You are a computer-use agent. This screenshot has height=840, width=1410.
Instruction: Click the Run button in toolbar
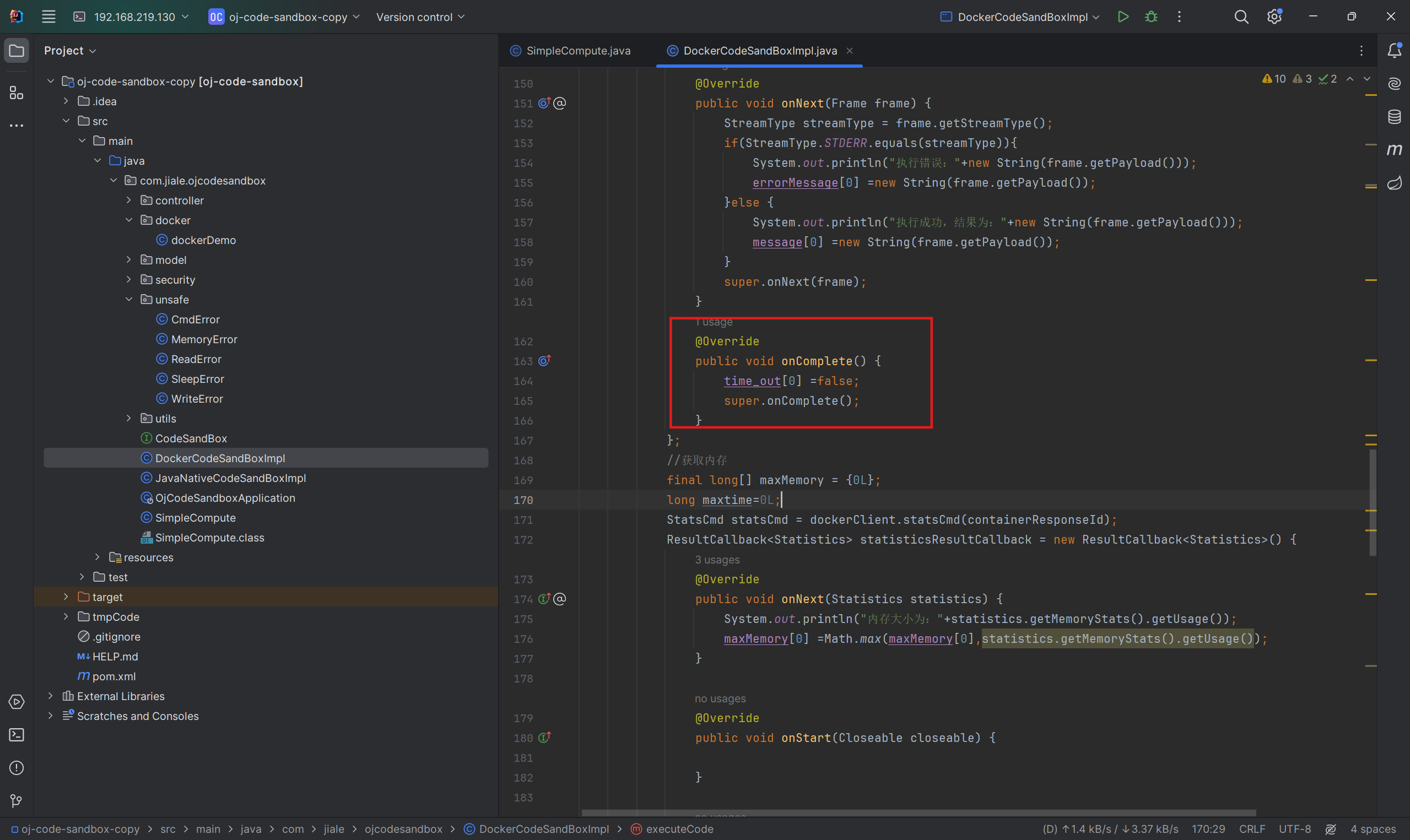[x=1123, y=17]
